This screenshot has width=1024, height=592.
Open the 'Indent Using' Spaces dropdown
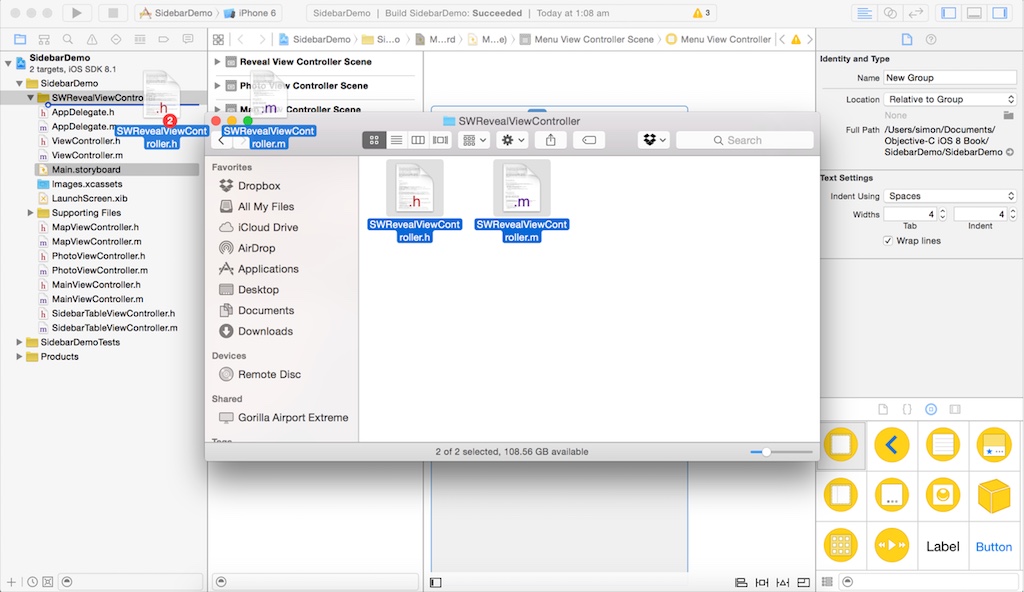click(950, 195)
